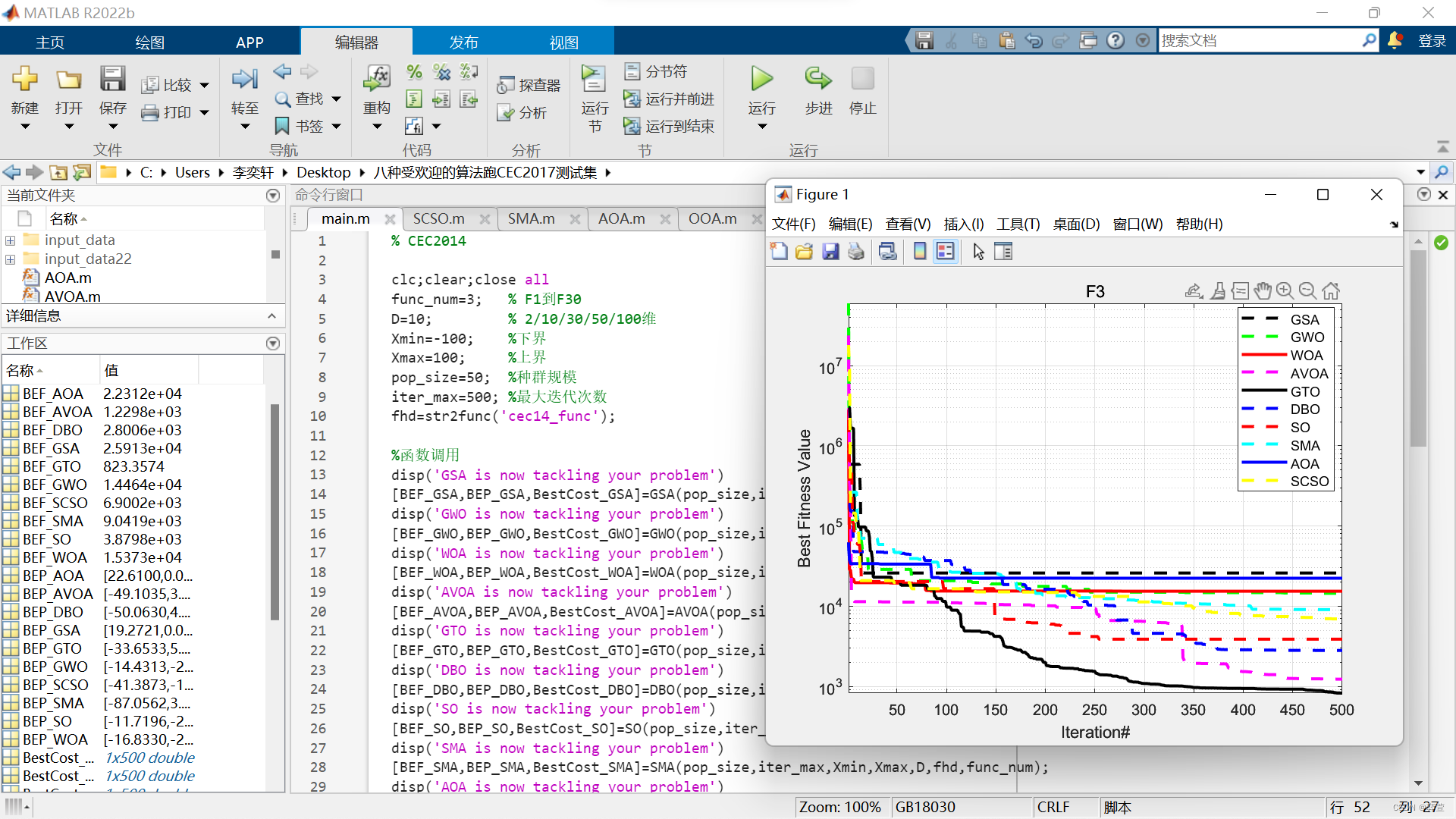Click the up one folder icon in address bar

pos(58,172)
